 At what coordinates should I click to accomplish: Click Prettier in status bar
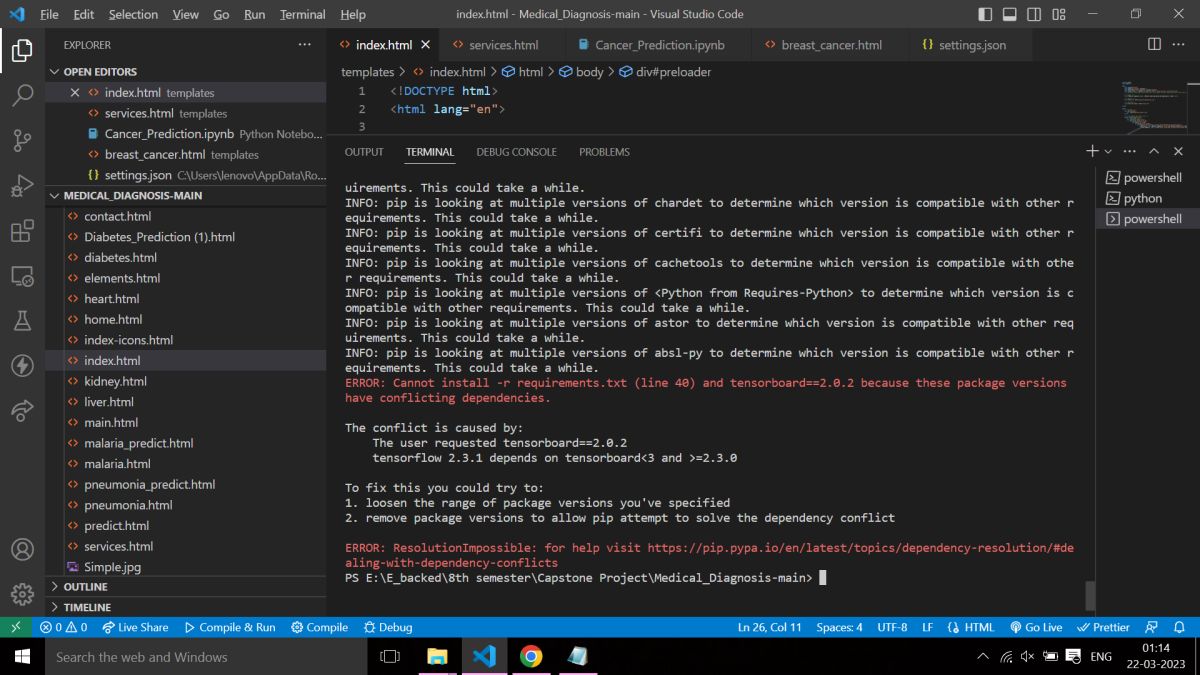[x=1104, y=627]
